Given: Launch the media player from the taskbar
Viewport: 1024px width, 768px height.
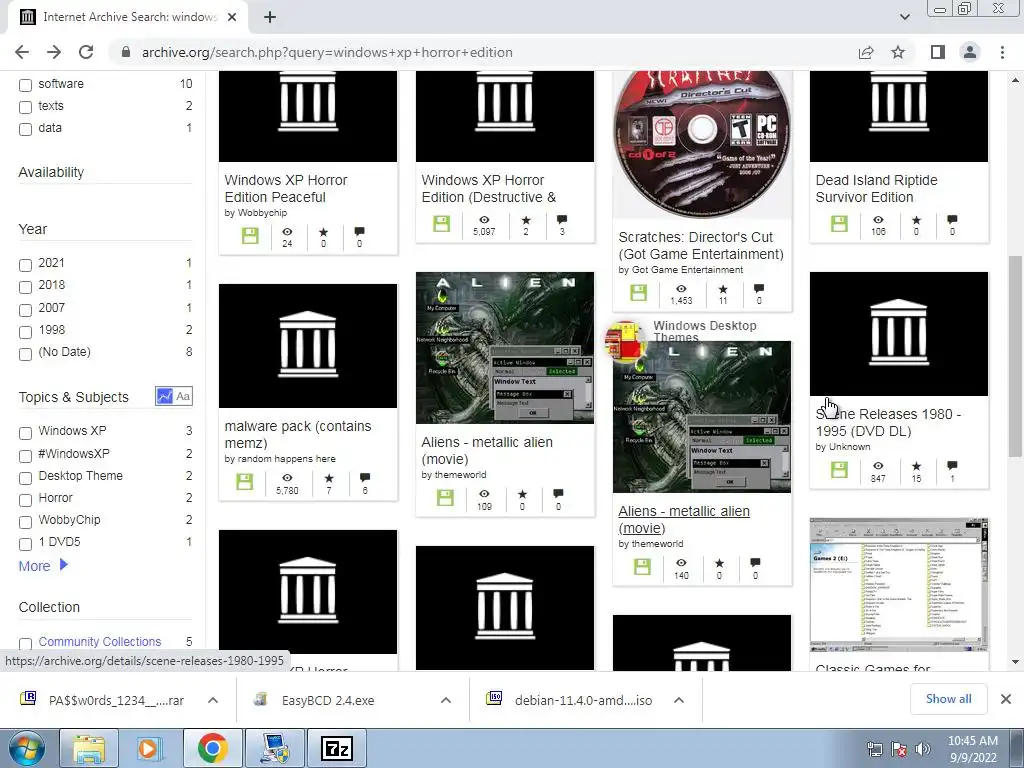Looking at the screenshot, I should click(x=148, y=748).
